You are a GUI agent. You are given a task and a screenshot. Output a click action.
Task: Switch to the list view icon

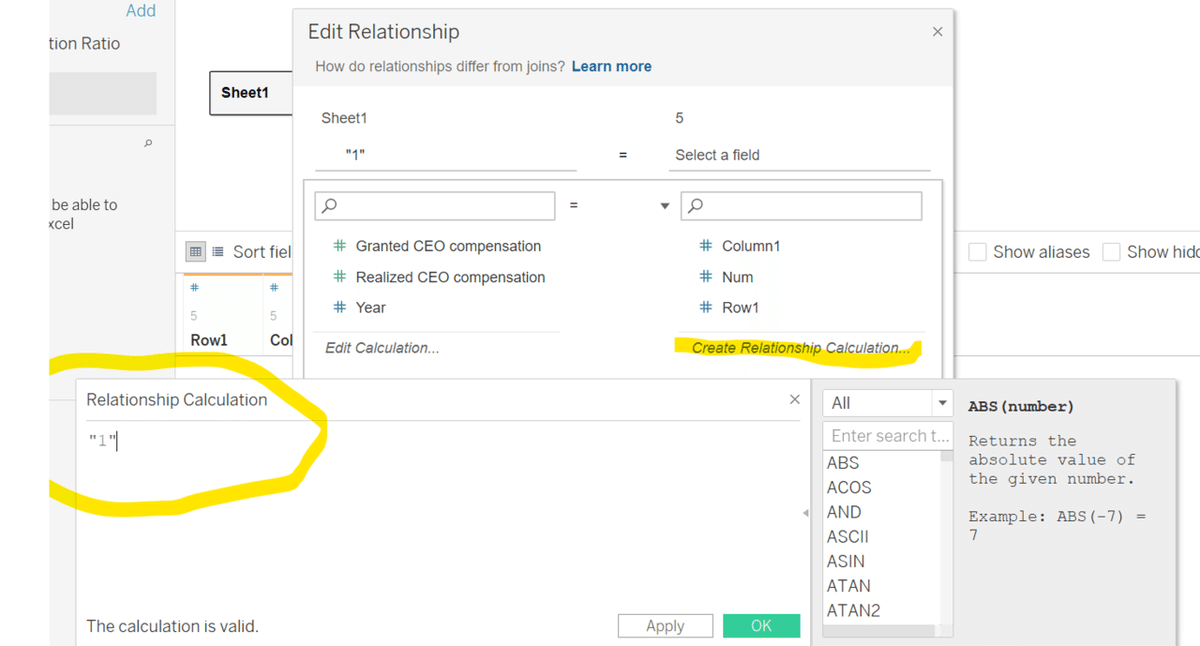point(216,252)
